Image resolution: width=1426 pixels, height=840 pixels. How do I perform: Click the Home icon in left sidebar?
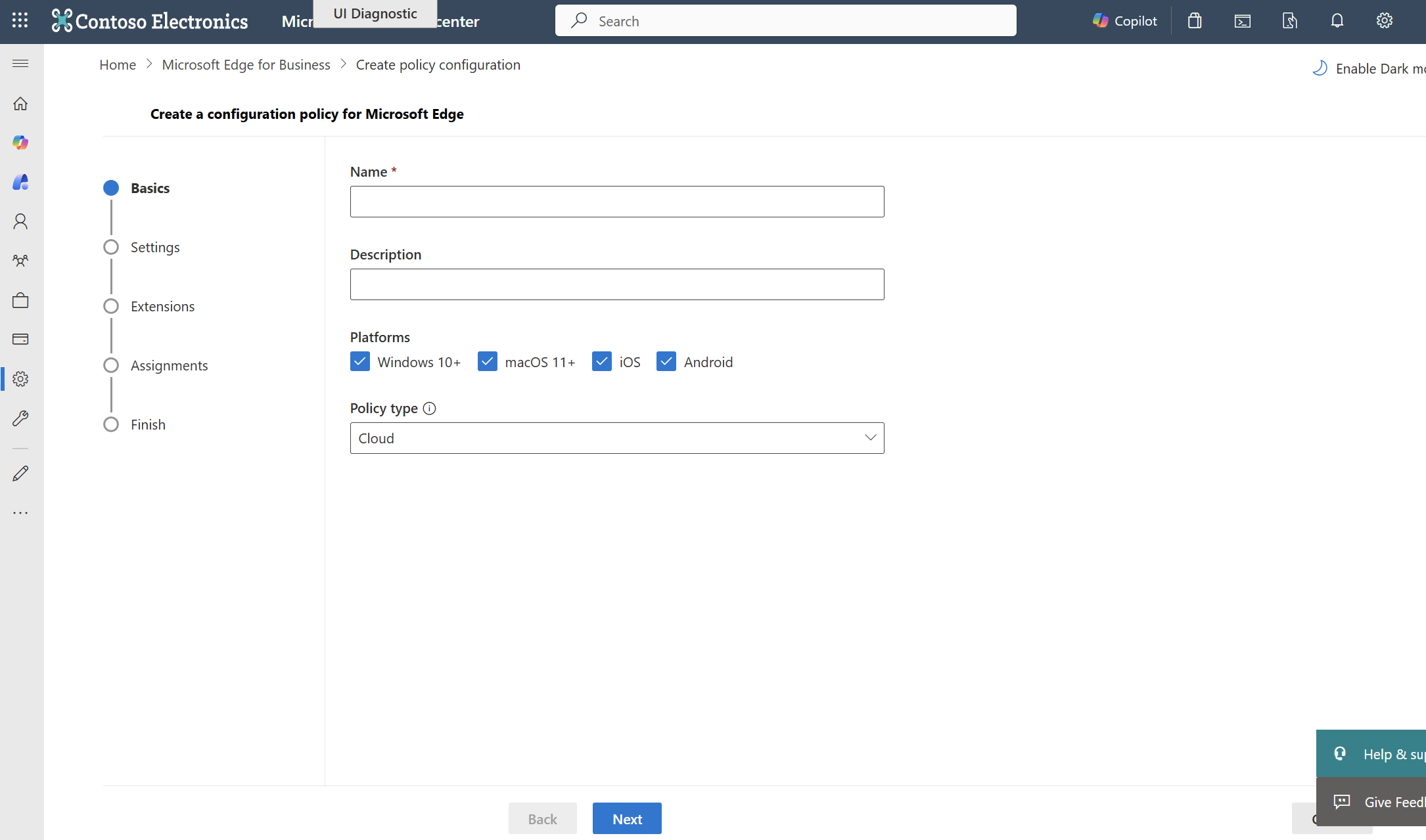coord(20,104)
